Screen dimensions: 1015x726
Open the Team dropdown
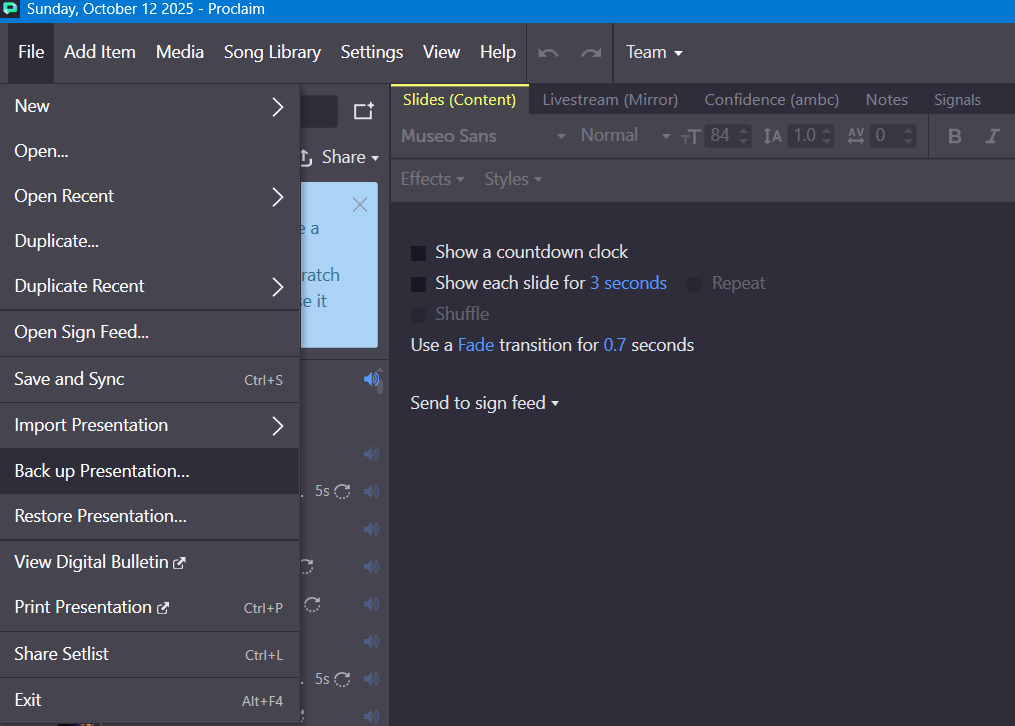tap(654, 52)
